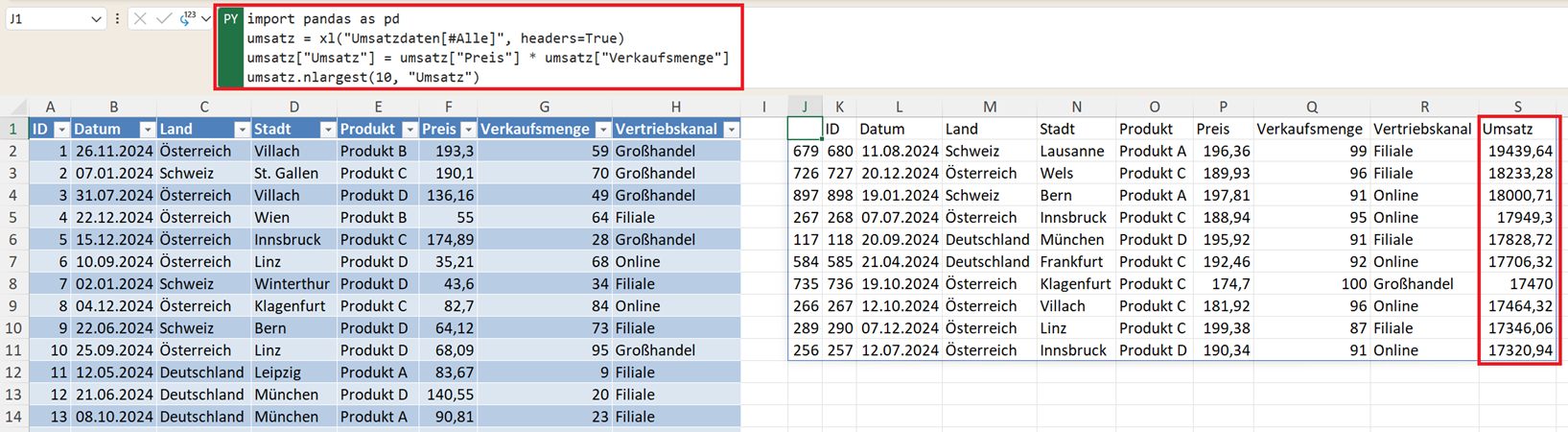Viewport: 1568px width, 432px height.
Task: Open the Land column filter dropdown
Action: point(242,130)
